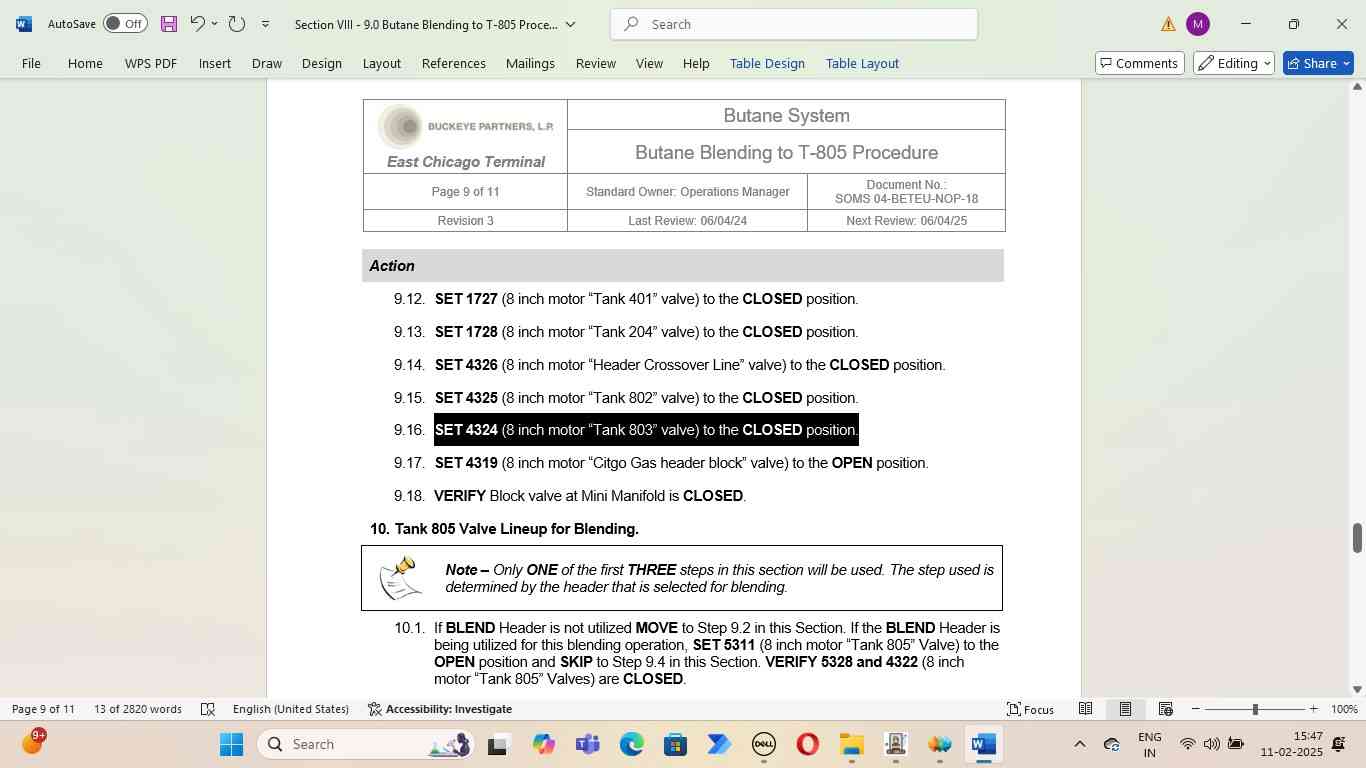Click the zoom slider handle
Screen dimensions: 1366x768
coord(1255,709)
